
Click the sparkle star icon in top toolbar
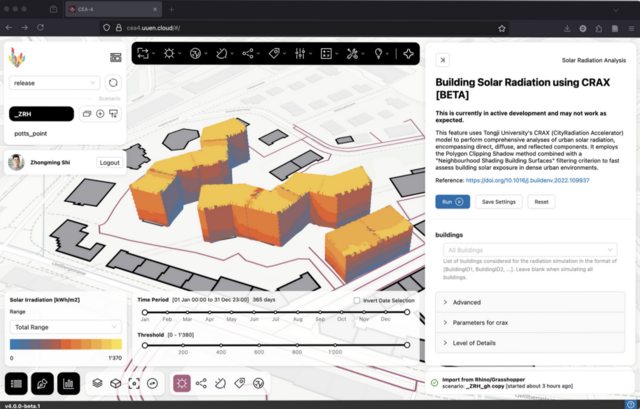(x=408, y=53)
